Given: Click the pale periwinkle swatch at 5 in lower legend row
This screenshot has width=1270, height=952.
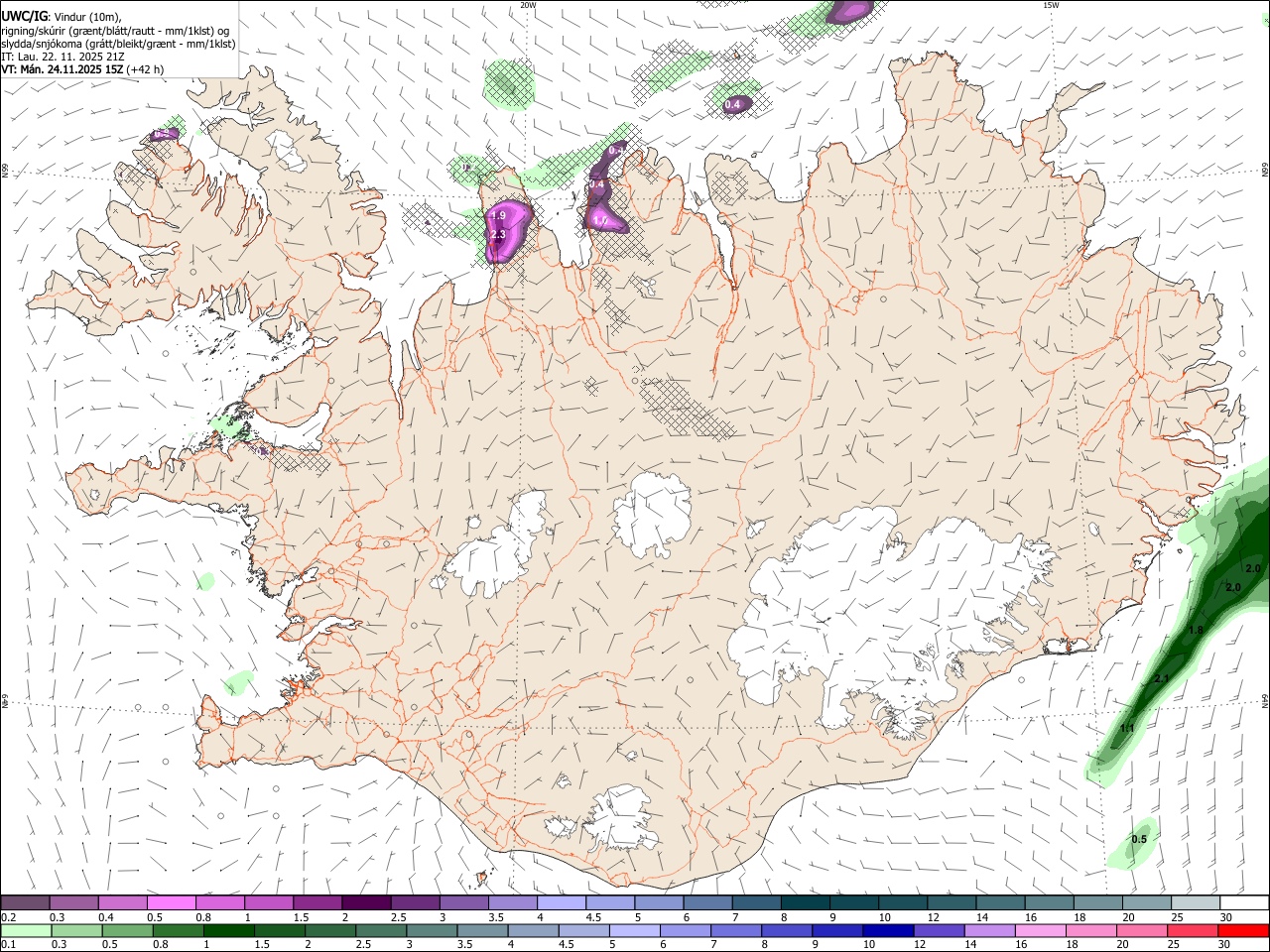Looking at the screenshot, I should coord(634,931).
